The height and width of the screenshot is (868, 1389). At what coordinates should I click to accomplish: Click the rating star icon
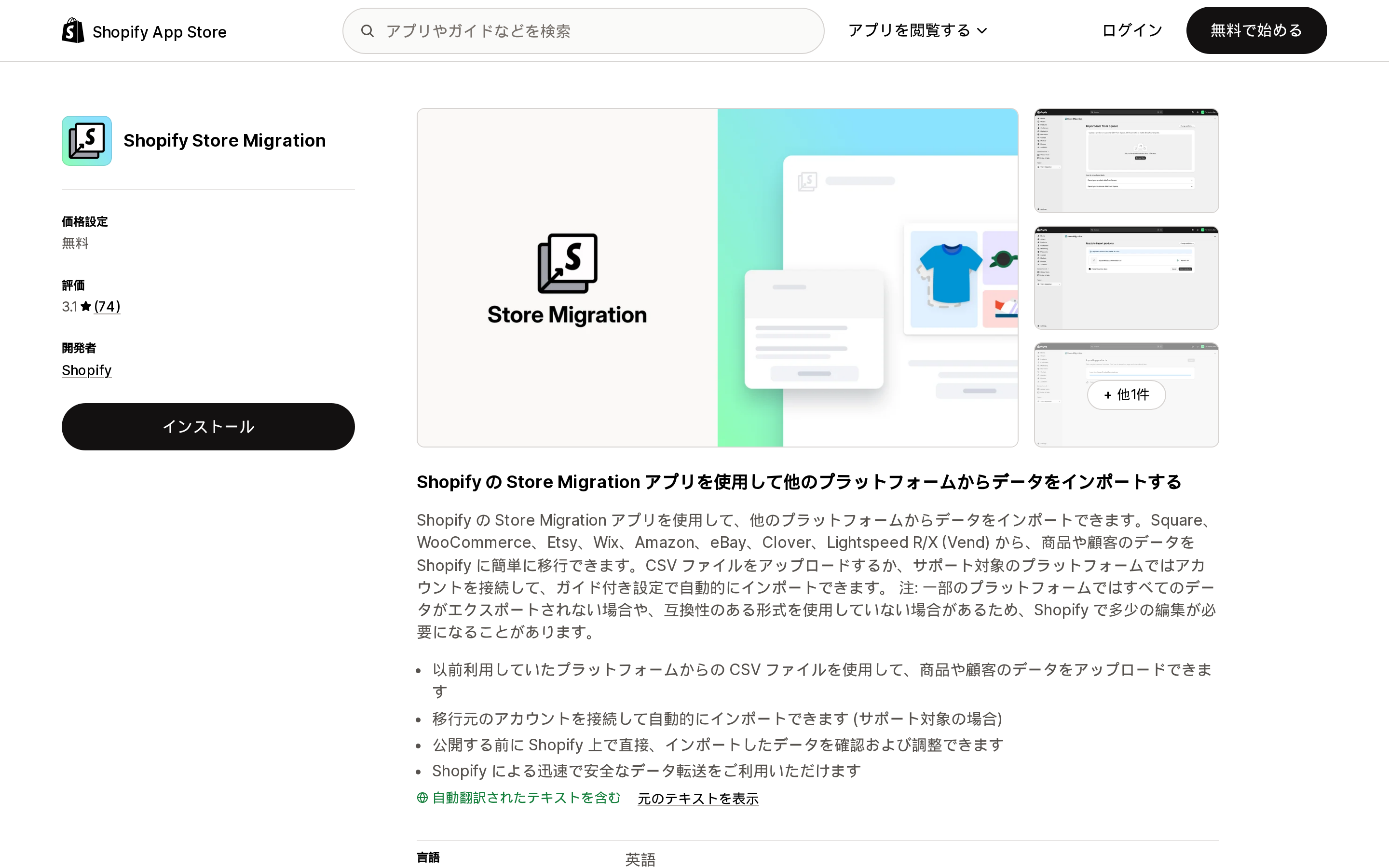click(85, 306)
